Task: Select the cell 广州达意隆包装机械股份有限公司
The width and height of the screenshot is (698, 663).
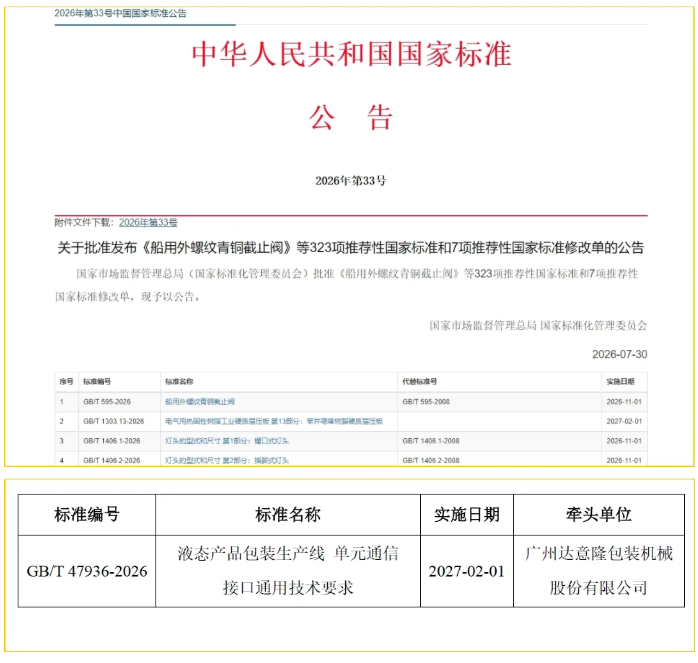Action: click(x=599, y=571)
